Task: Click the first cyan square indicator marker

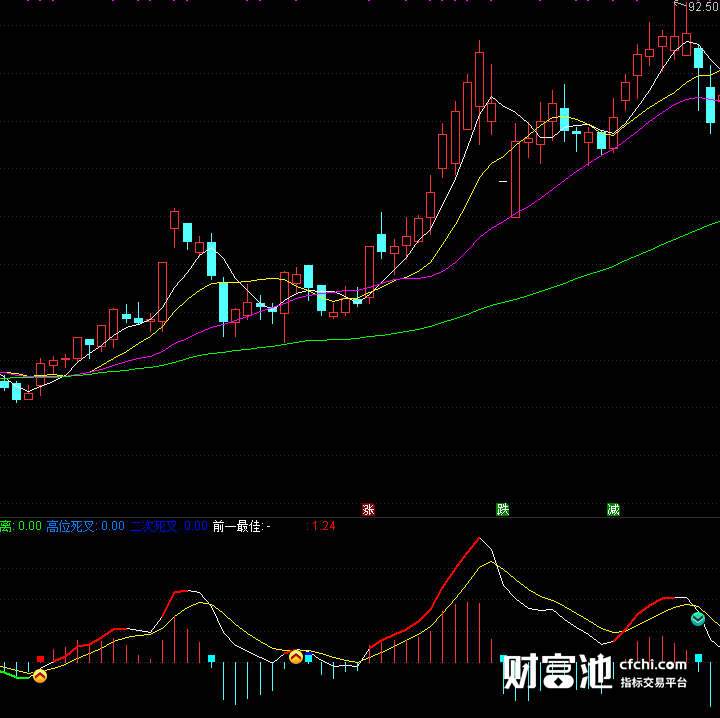Action: coord(211,659)
